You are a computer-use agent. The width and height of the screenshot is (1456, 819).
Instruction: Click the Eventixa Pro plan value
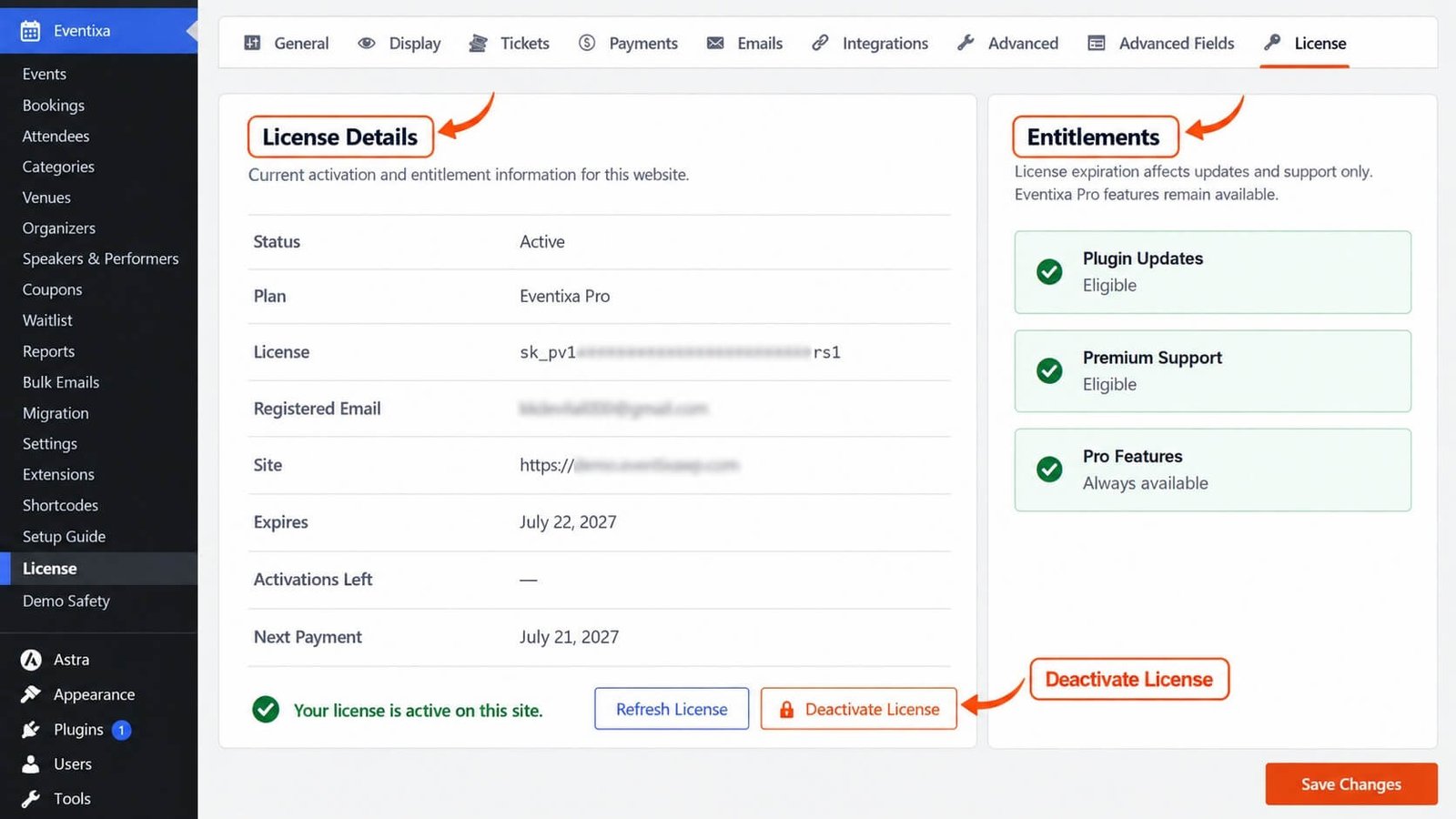[x=564, y=297]
